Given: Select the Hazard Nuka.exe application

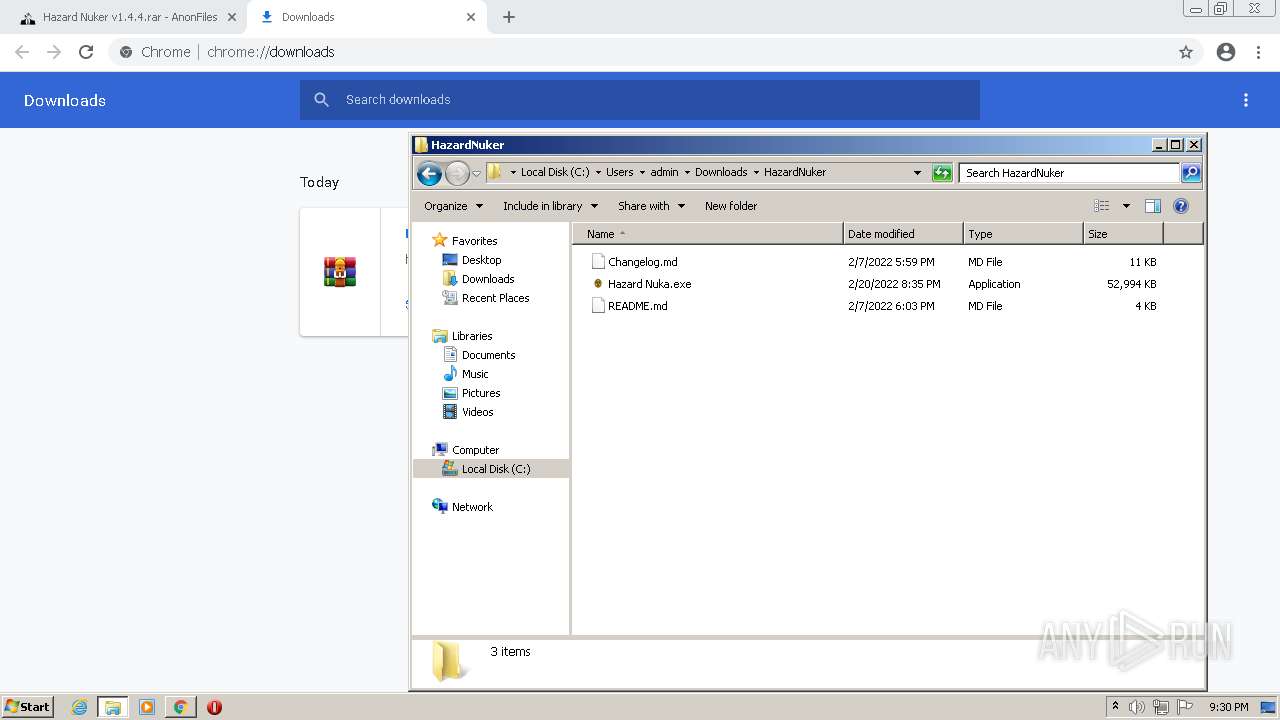Looking at the screenshot, I should pos(649,284).
